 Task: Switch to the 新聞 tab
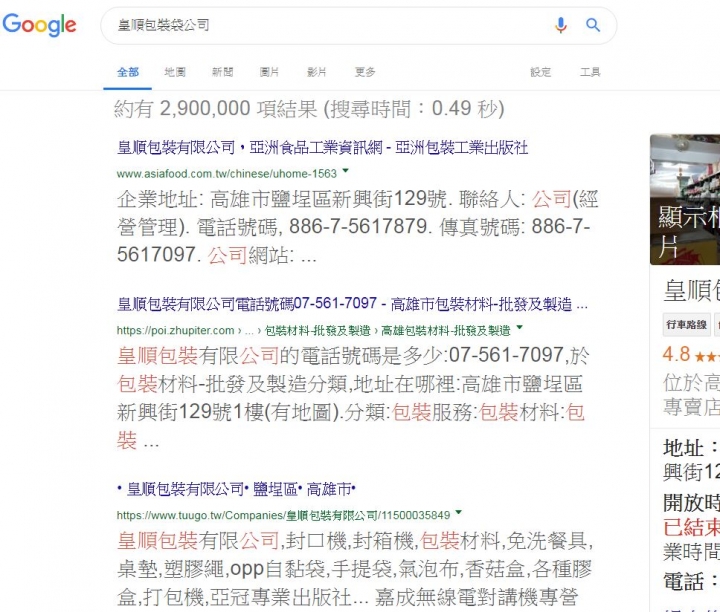tap(223, 72)
